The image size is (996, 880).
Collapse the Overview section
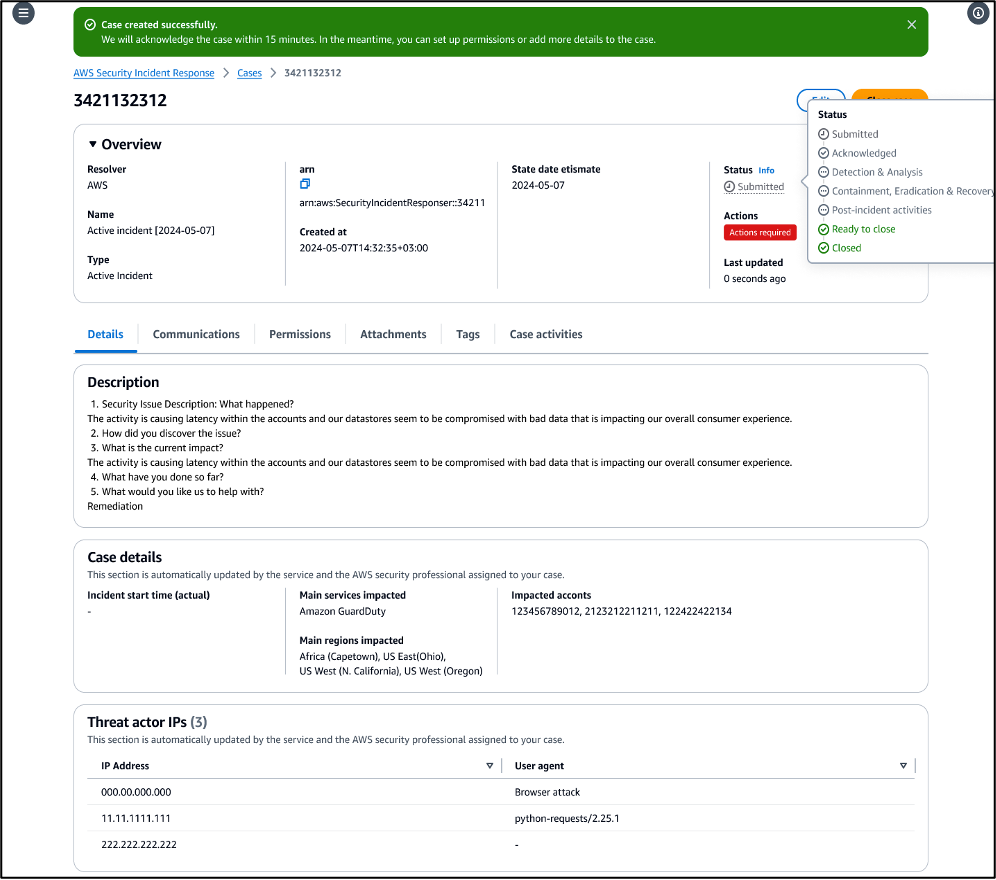(x=93, y=144)
